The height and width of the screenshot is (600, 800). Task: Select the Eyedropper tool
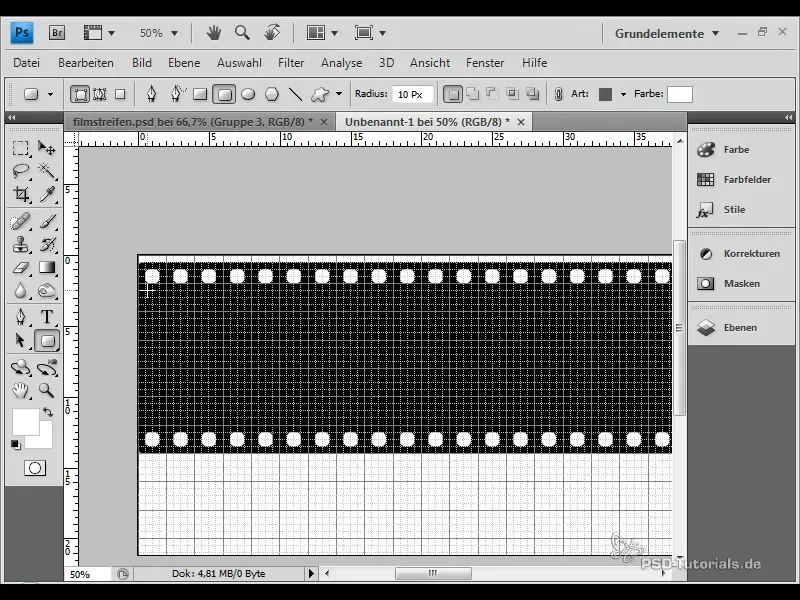pyautogui.click(x=46, y=194)
